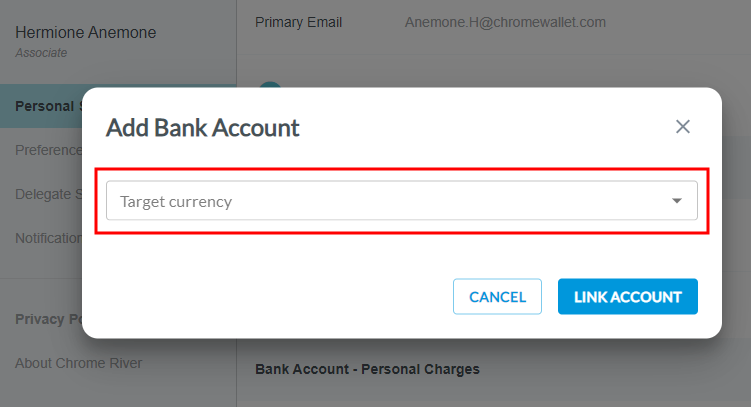Viewport: 751px width, 407px height.
Task: Click empty dialog area left of CANCEL
Action: [270, 297]
